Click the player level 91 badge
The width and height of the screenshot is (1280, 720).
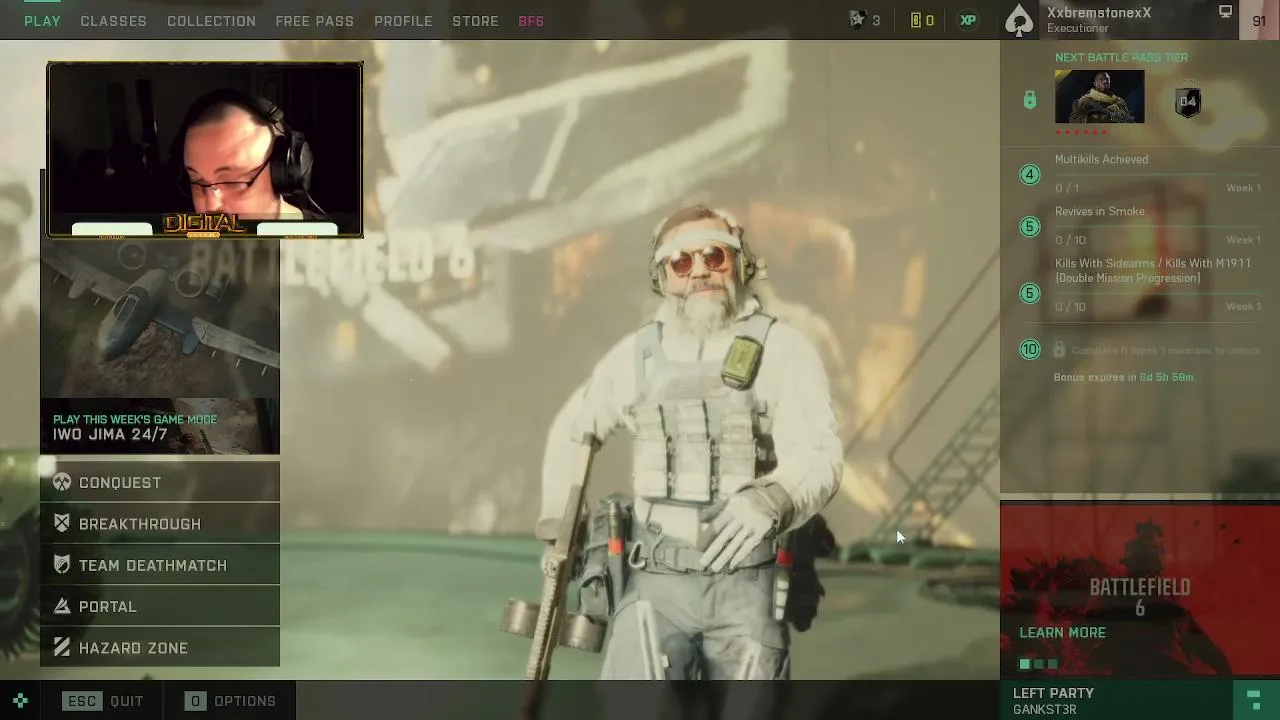(x=1259, y=20)
